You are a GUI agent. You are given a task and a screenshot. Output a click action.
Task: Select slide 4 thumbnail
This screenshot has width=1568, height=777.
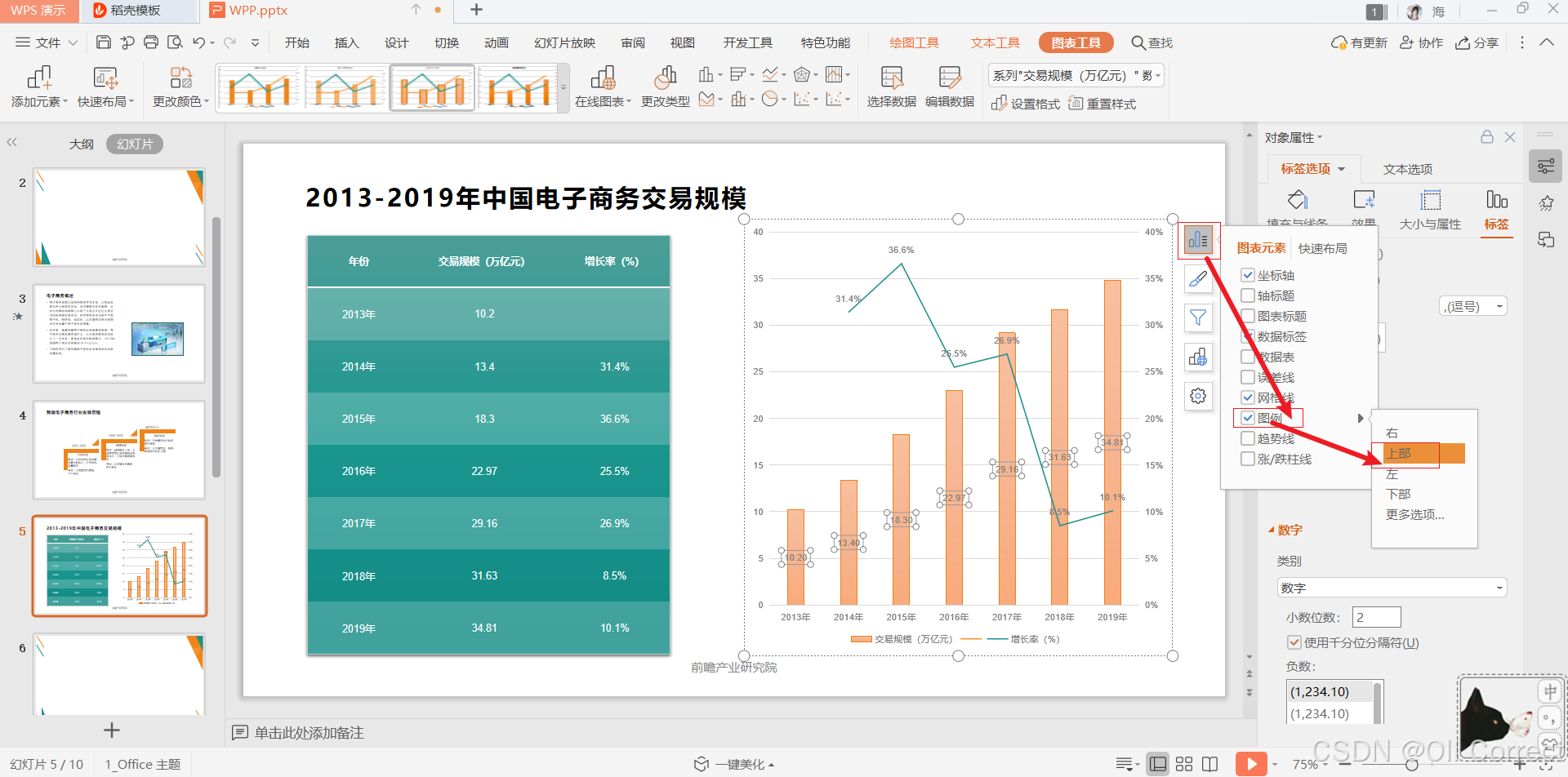[119, 449]
